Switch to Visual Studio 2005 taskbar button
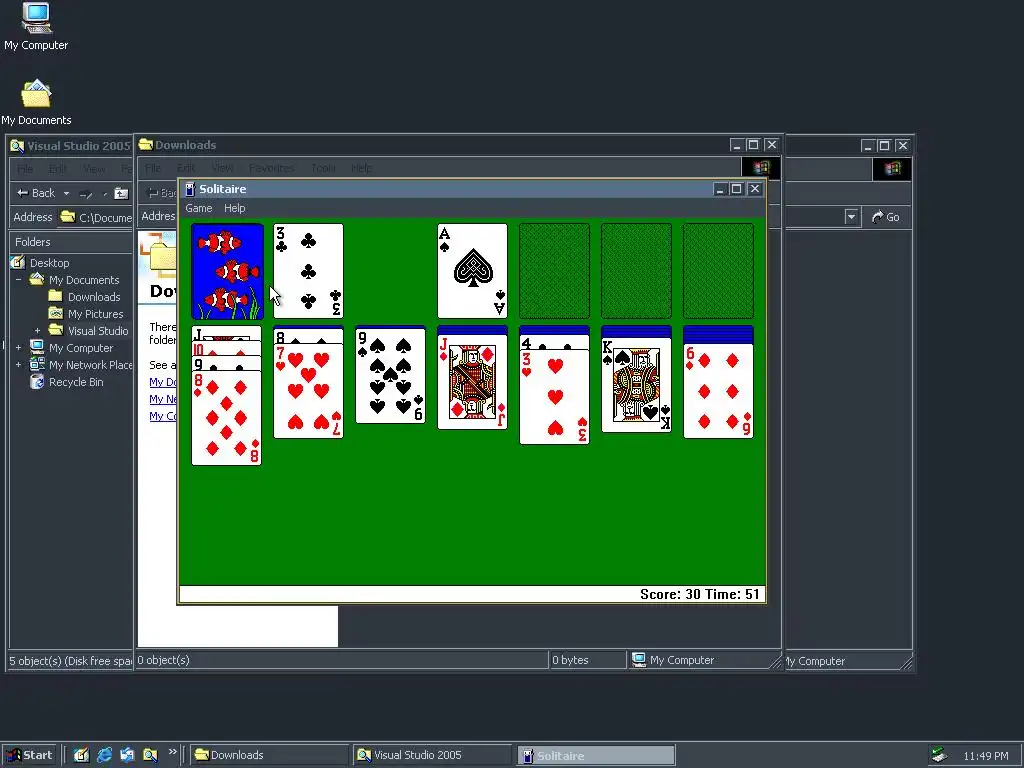1024x768 pixels. 432,755
